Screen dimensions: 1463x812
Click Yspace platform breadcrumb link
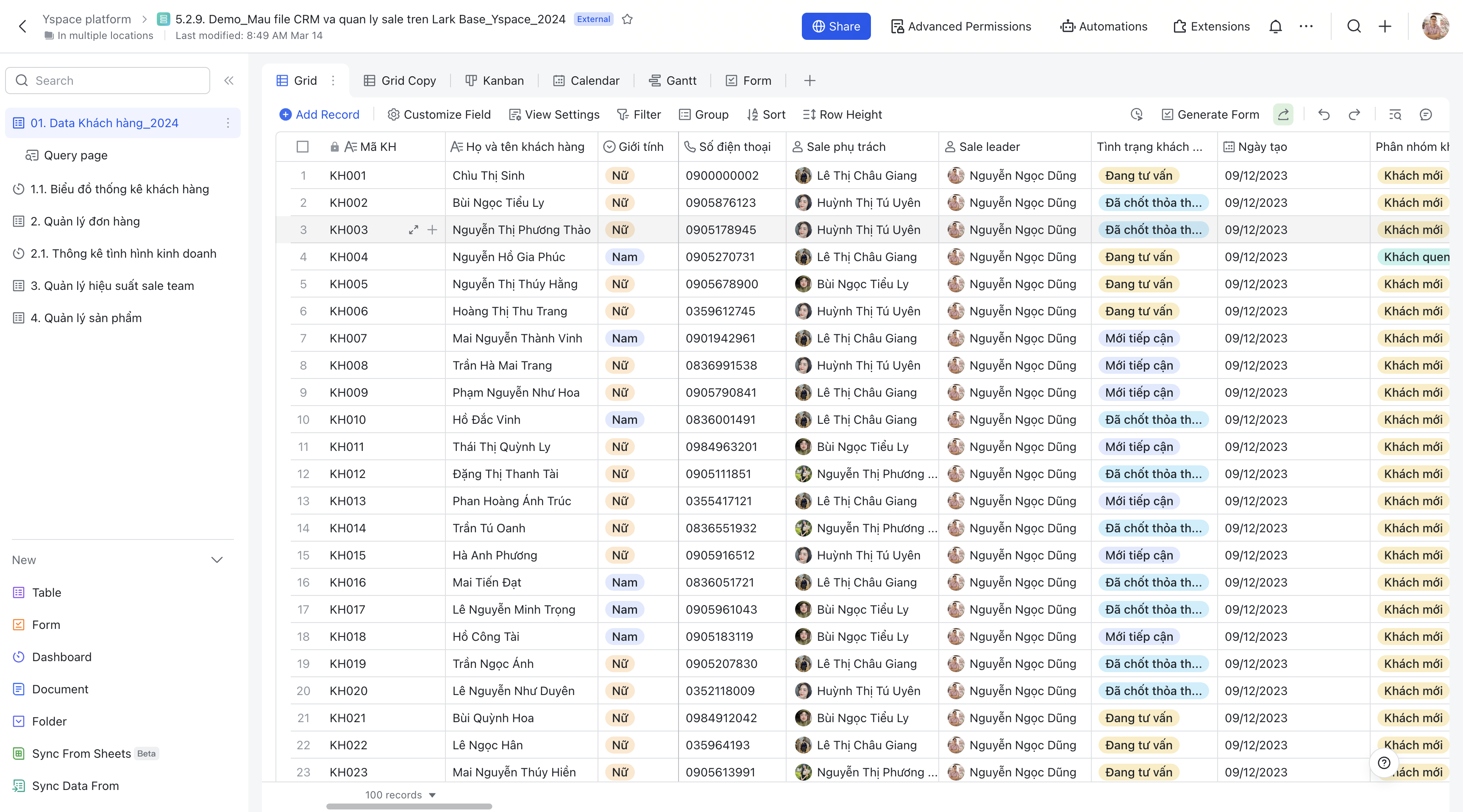(x=87, y=19)
